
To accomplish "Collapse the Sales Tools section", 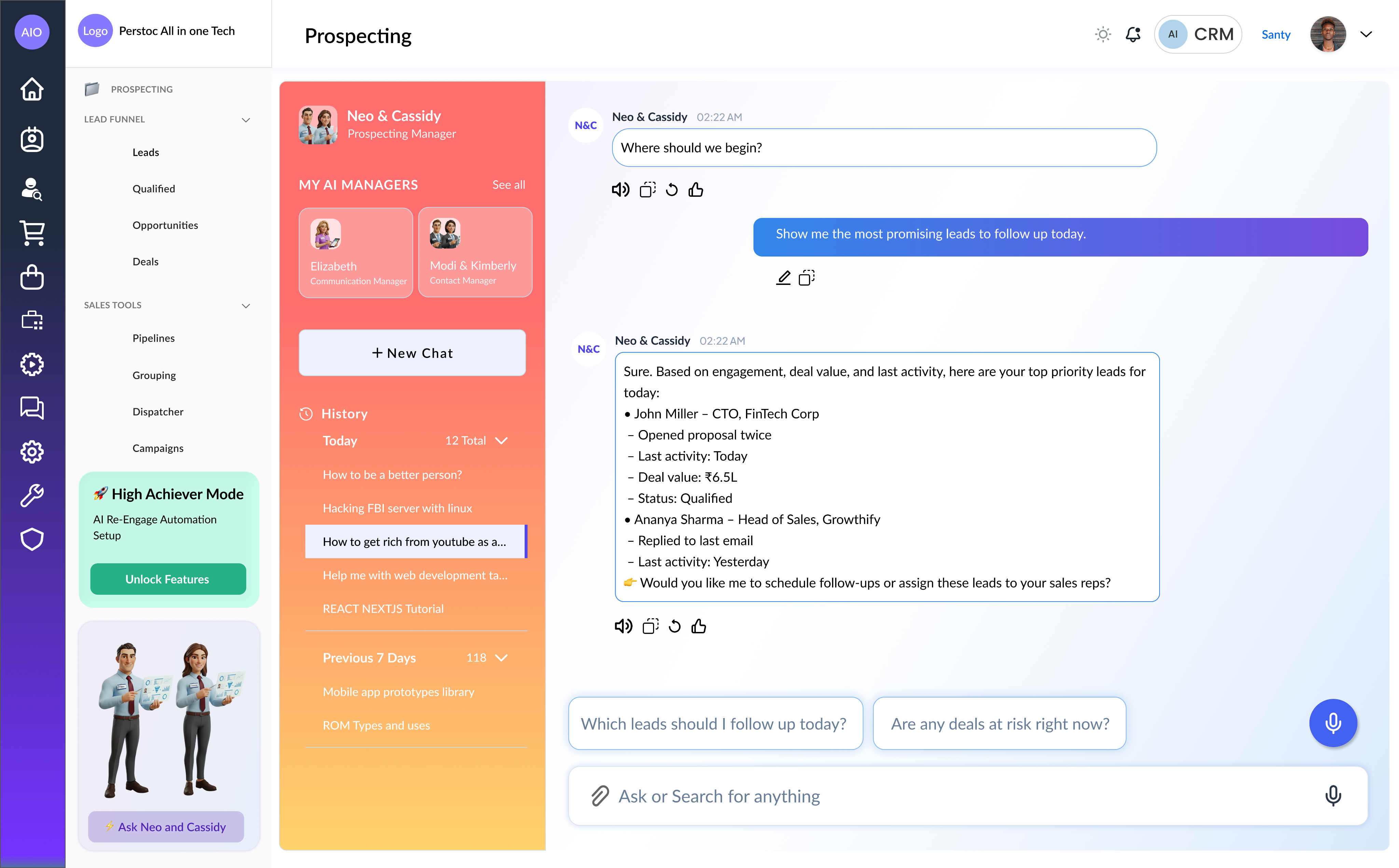I will (246, 305).
